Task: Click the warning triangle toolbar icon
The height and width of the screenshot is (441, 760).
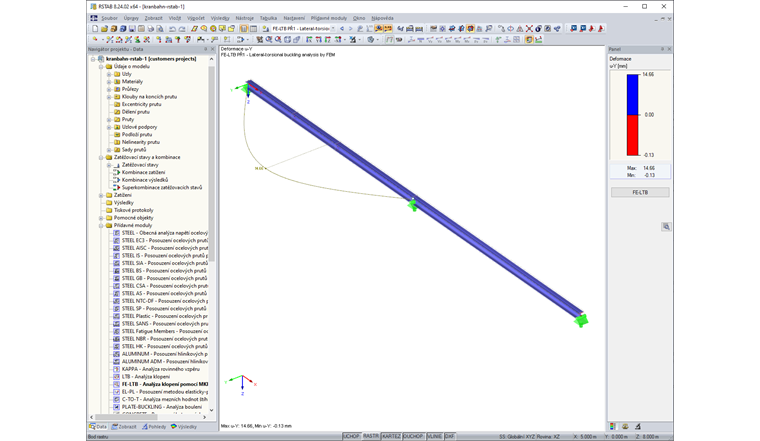Action: tap(520, 29)
